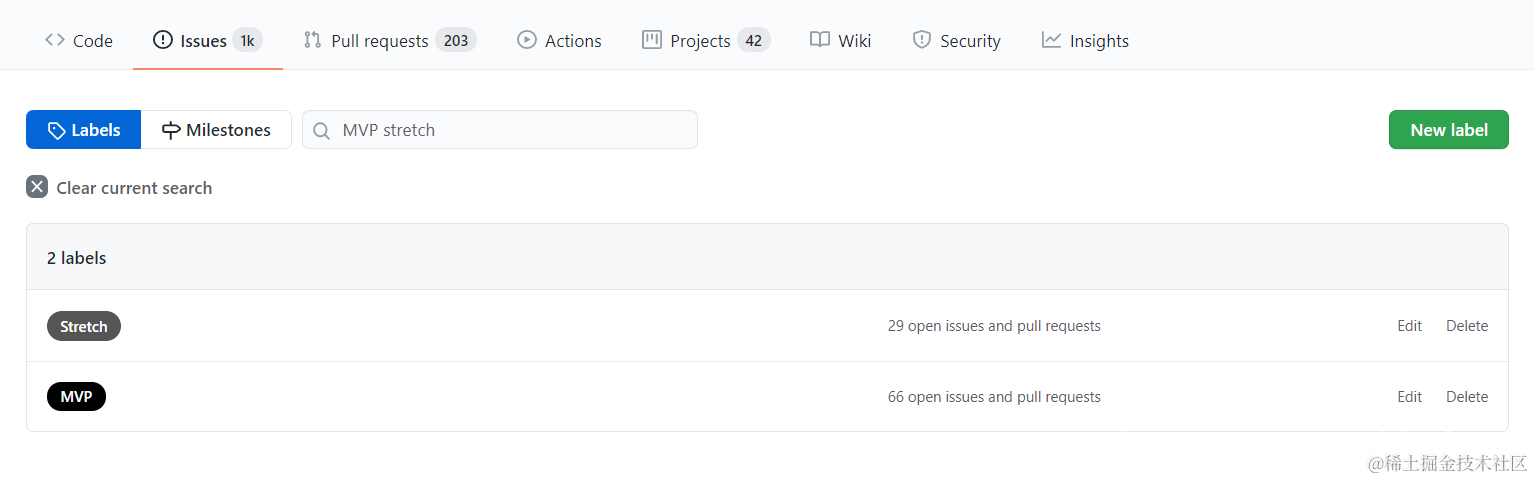View 29 open issues and pull requests

(994, 326)
